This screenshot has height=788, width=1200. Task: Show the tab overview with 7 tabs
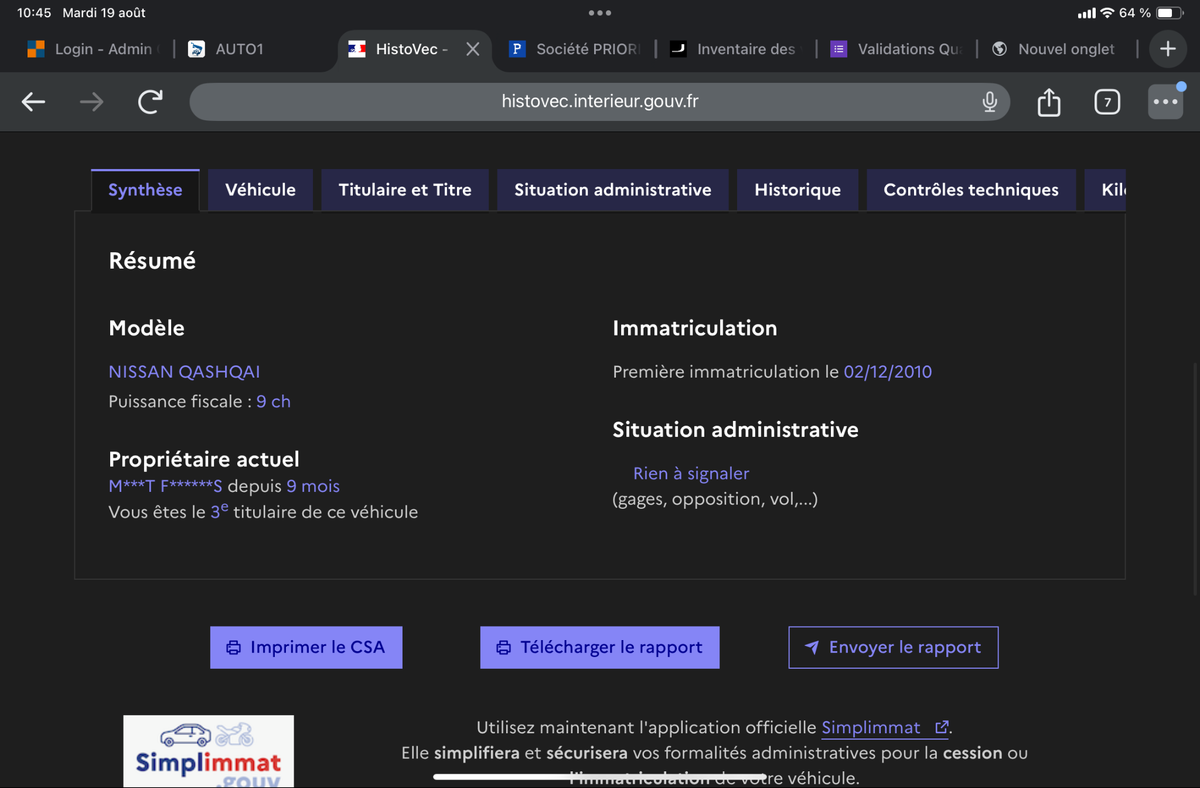point(1107,102)
